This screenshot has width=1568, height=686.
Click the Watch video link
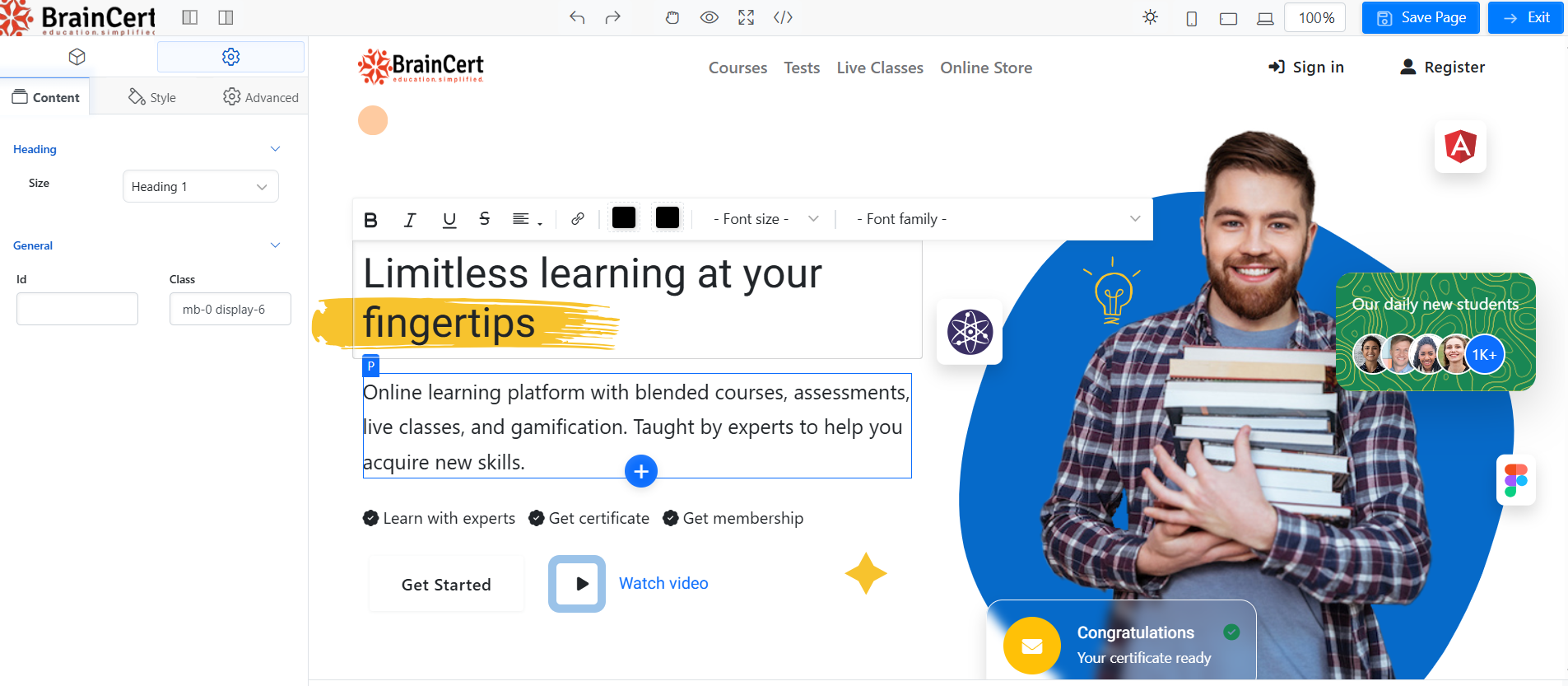[663, 583]
